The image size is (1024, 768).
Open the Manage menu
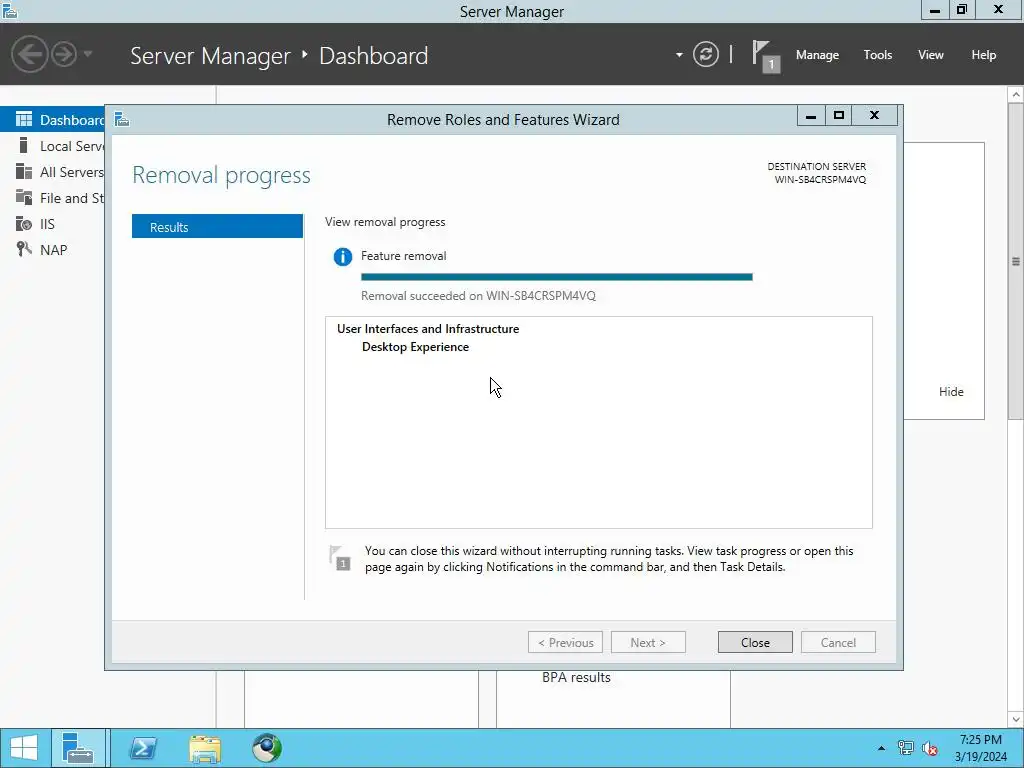817,55
